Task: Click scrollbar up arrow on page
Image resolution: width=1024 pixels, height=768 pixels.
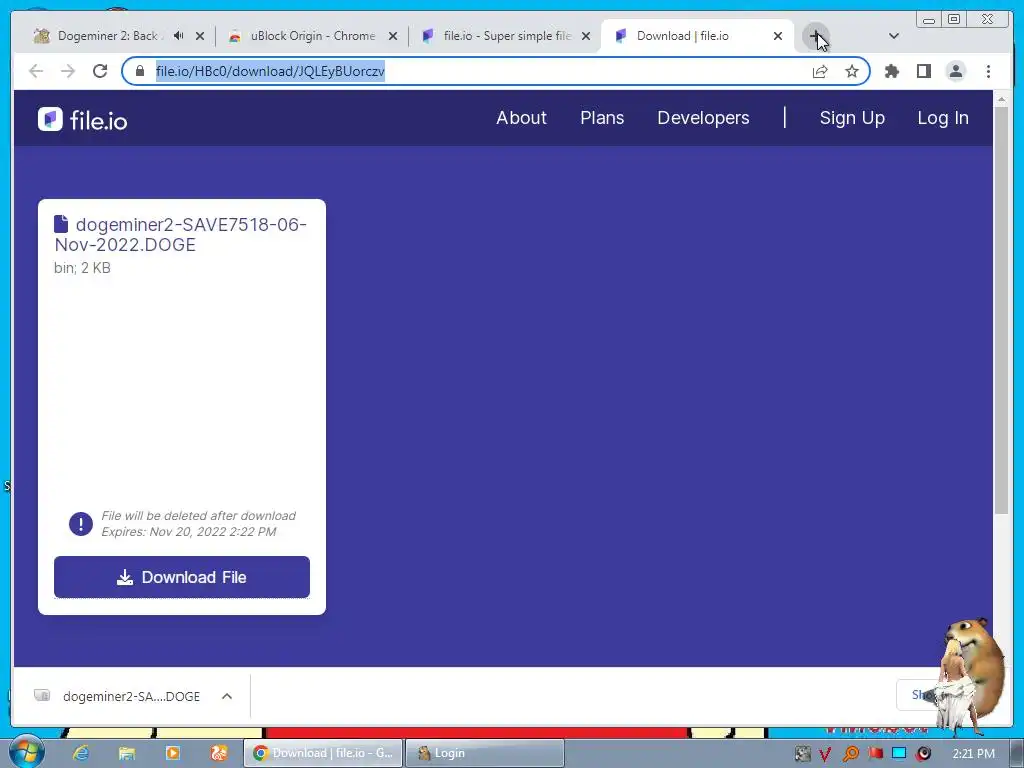Action: (1001, 99)
